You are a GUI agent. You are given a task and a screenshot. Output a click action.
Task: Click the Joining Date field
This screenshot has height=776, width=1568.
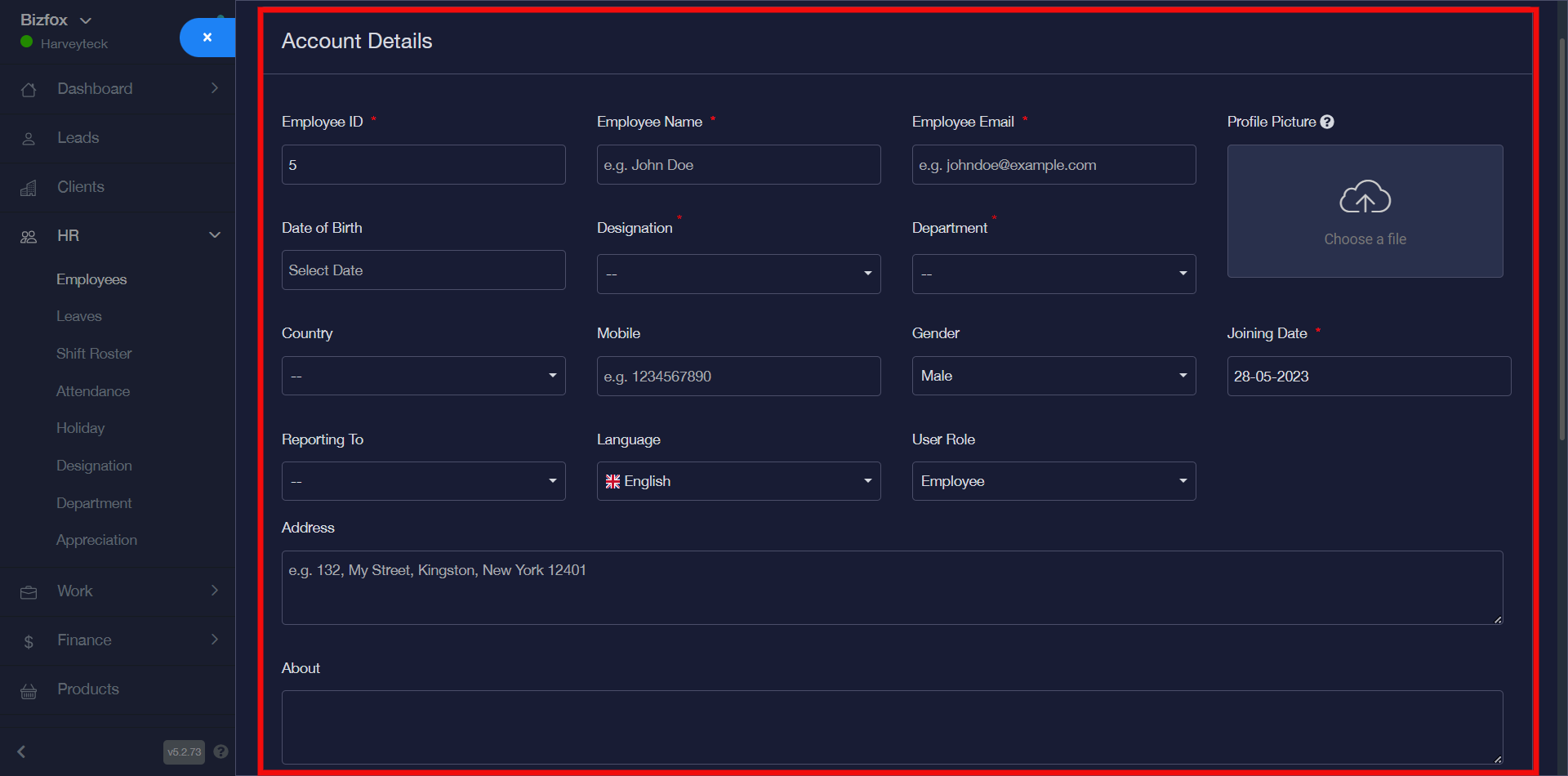point(1368,377)
